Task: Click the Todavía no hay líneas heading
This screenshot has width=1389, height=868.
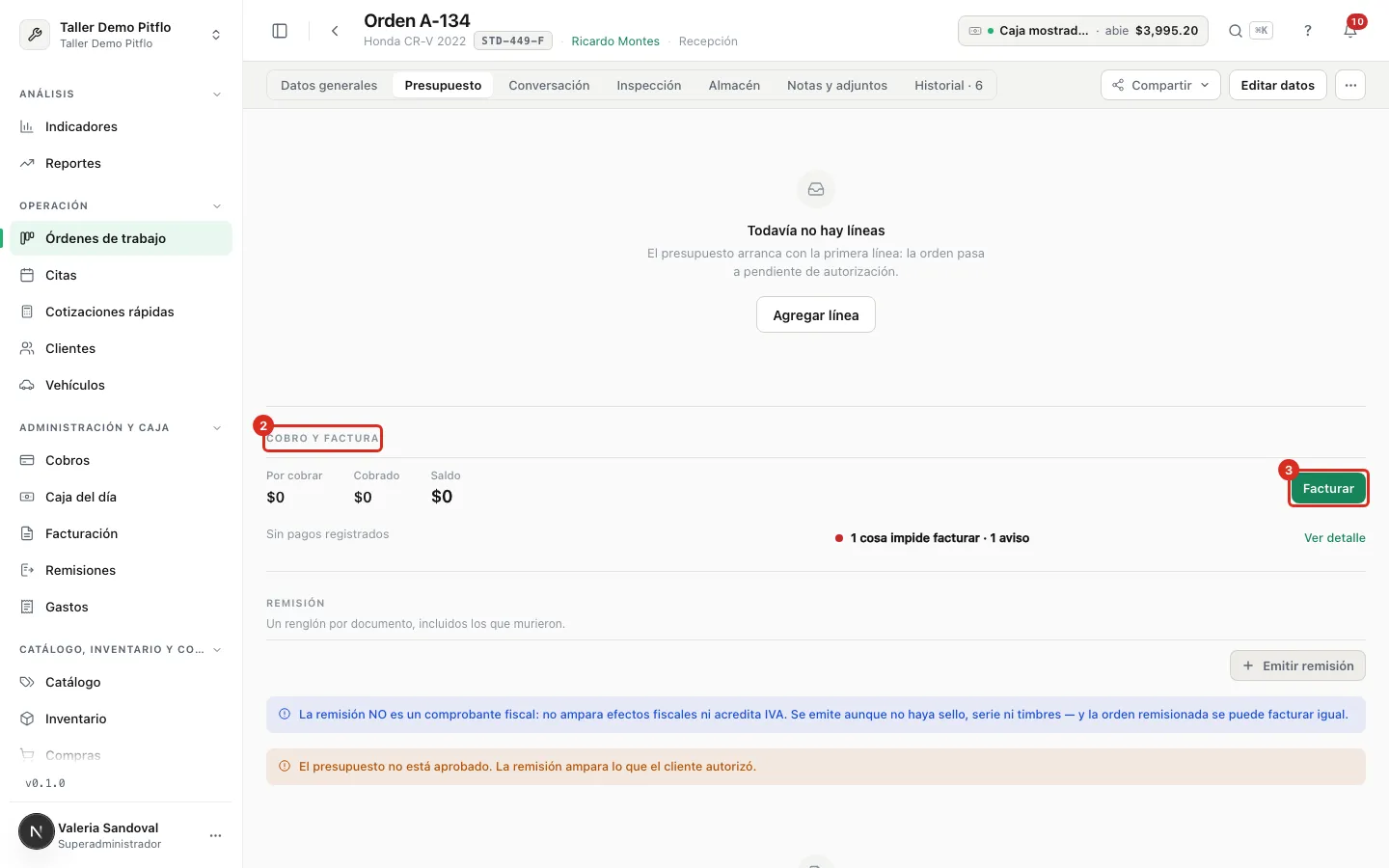Action: click(x=816, y=231)
